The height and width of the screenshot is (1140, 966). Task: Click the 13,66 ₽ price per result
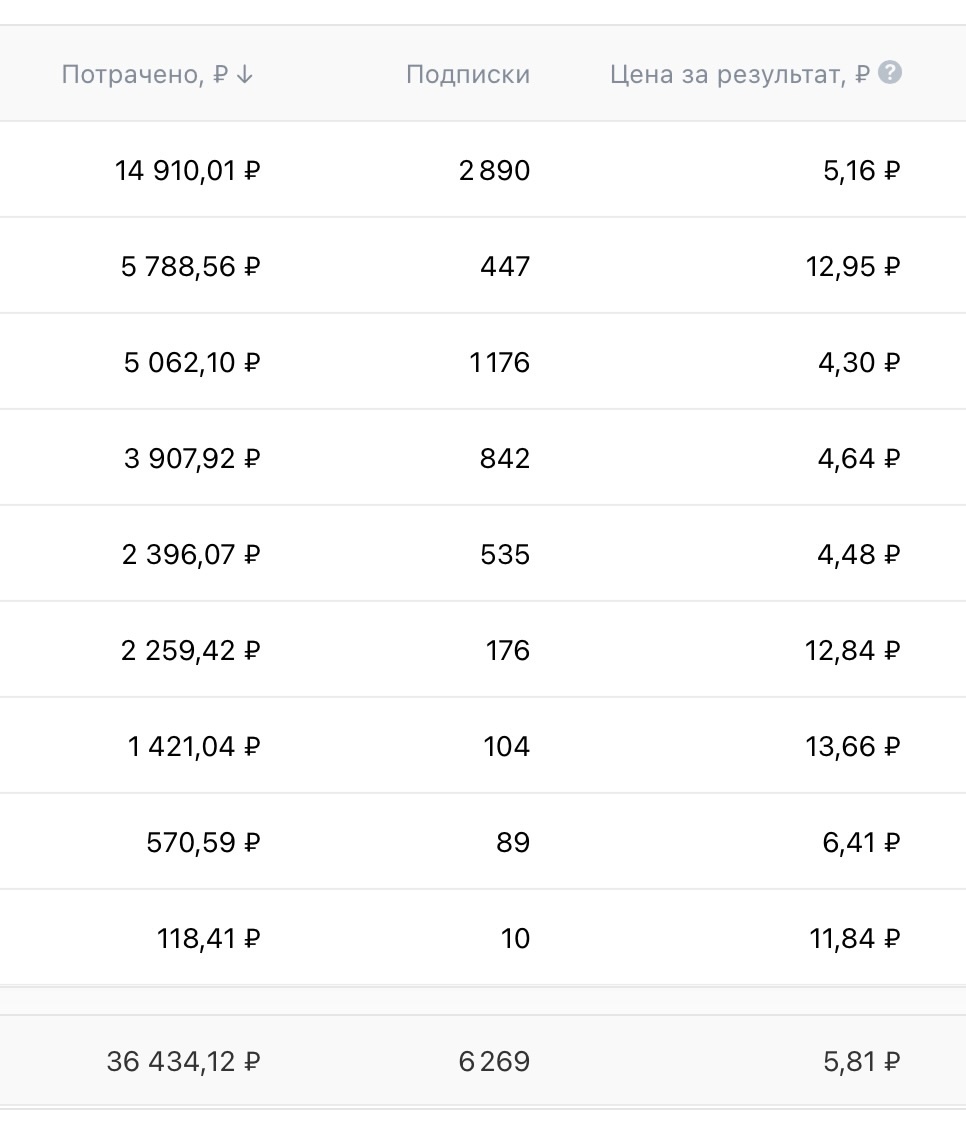853,747
